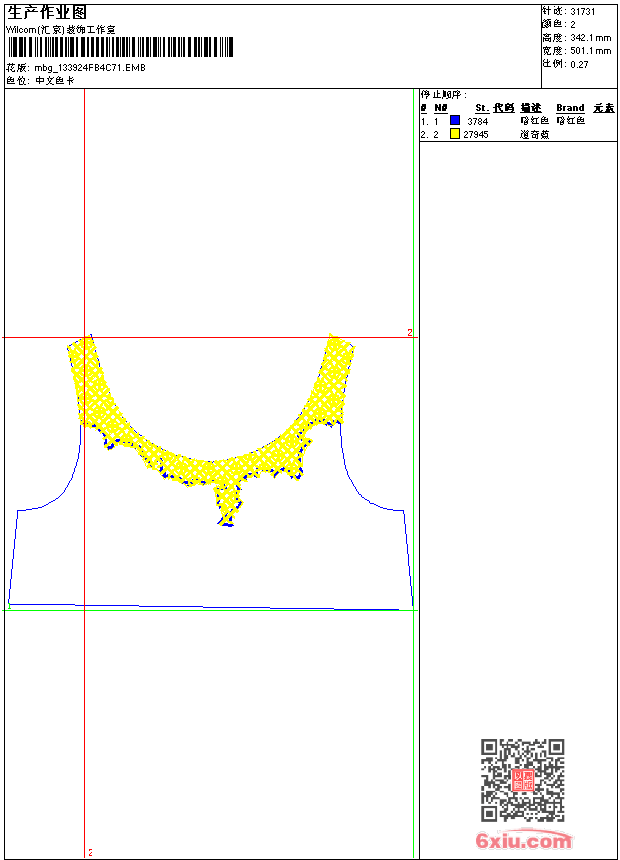Click the yellow color swatch in stop row 2
Screen dimensions: 620x860
coord(455,133)
